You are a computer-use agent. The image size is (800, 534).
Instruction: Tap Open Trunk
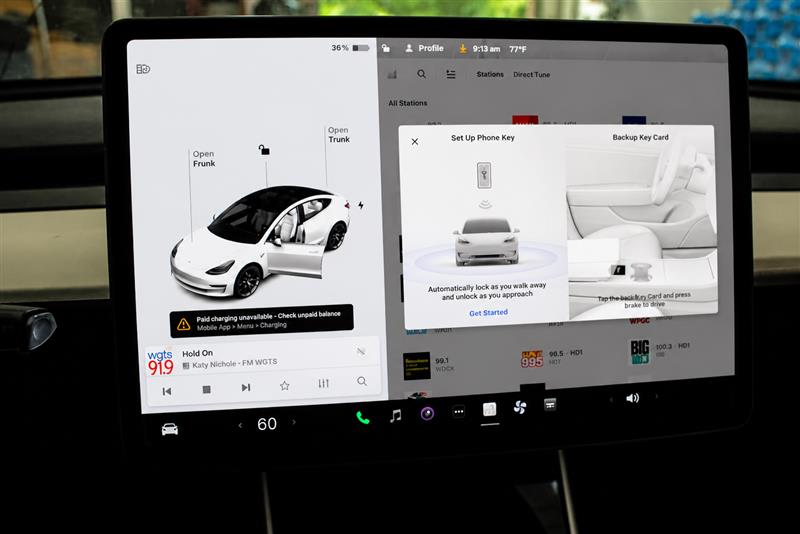pyautogui.click(x=339, y=135)
